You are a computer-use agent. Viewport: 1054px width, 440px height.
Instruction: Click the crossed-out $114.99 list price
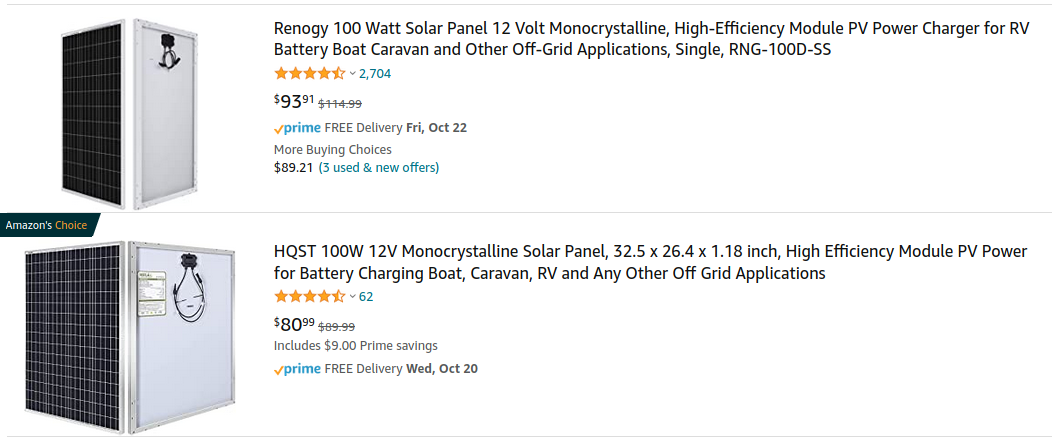pyautogui.click(x=340, y=103)
